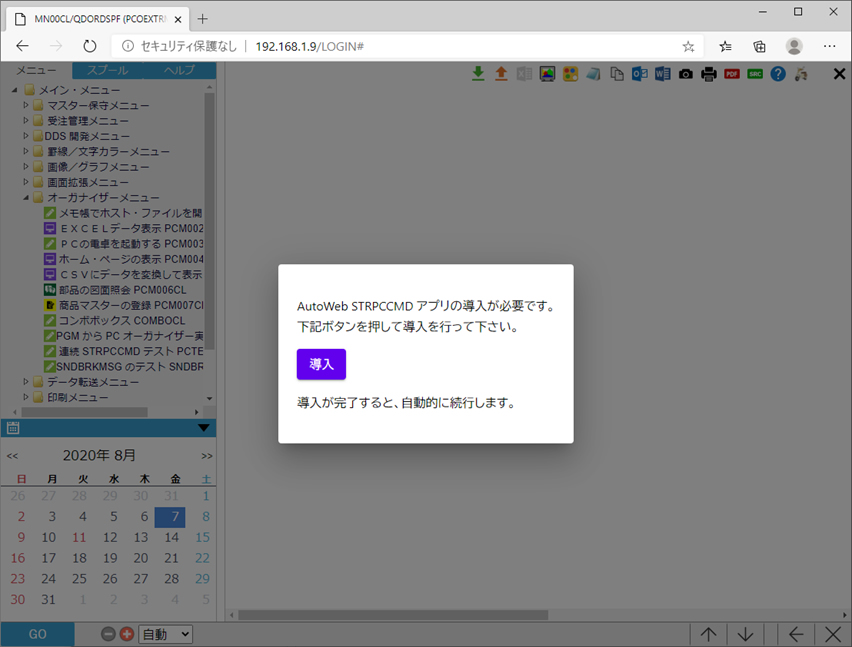Click the green SRC source icon

[x=755, y=73]
